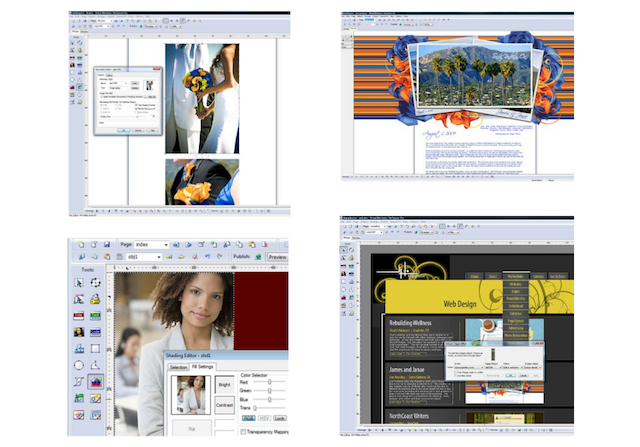Image resolution: width=640 pixels, height=447 pixels.
Task: Click the red X delete object icon after obj1
Action: (x=195, y=257)
